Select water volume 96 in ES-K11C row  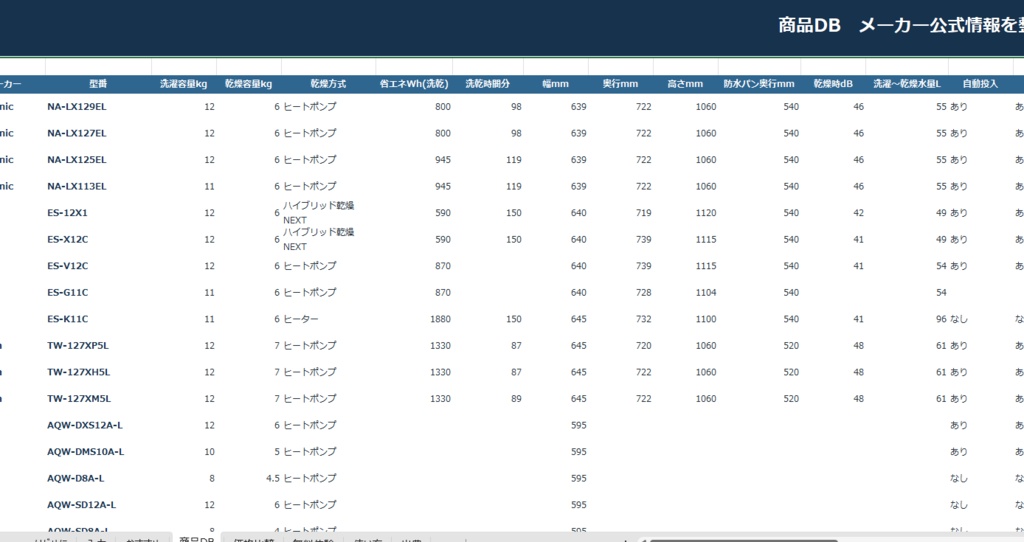(941, 319)
